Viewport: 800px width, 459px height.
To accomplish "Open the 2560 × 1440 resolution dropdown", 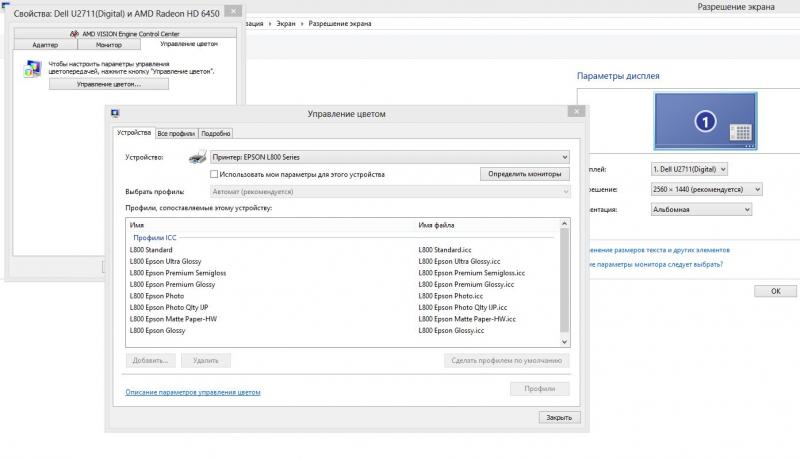I will 706,189.
